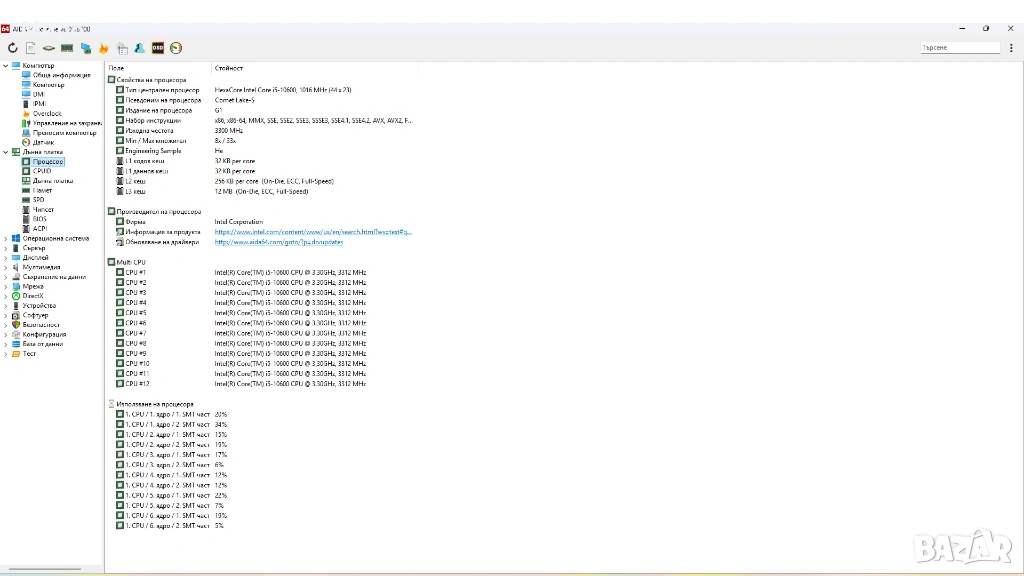Open the aida64.com driver updates link
Image resolution: width=1024 pixels, height=576 pixels.
point(278,242)
